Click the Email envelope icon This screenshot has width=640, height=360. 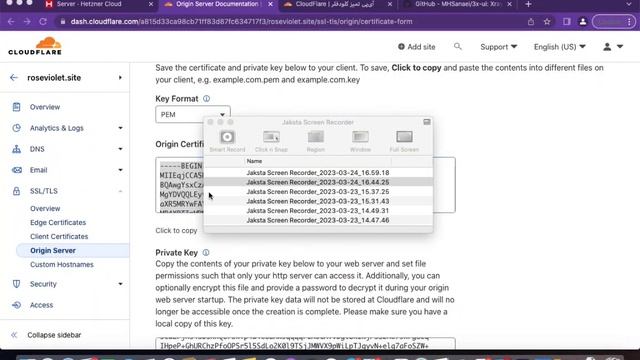click(x=16, y=170)
